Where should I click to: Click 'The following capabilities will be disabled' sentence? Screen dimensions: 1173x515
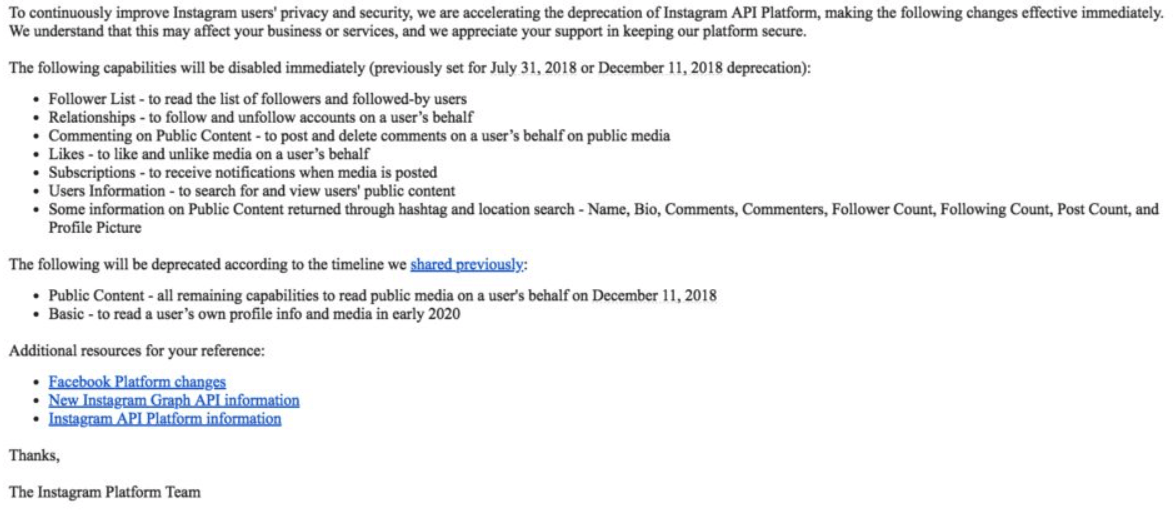[410, 68]
